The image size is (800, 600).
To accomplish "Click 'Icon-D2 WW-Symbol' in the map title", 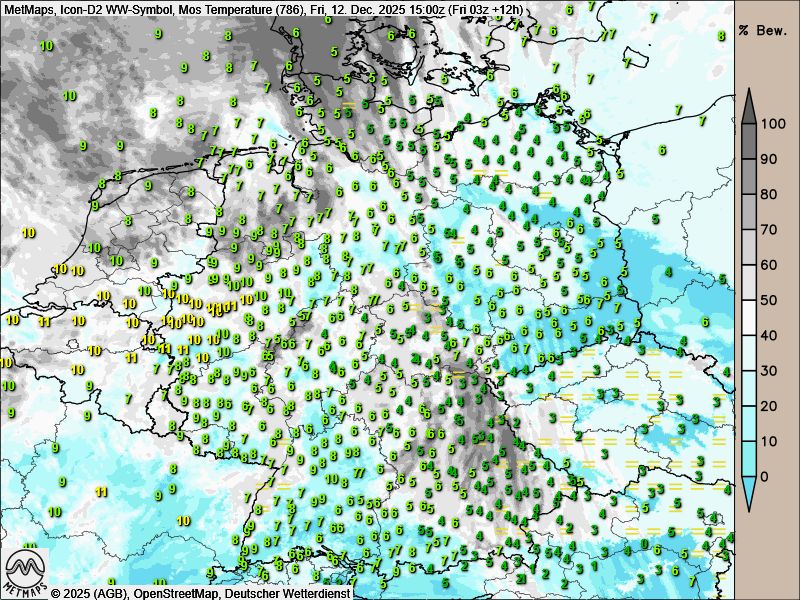I will pyautogui.click(x=116, y=9).
